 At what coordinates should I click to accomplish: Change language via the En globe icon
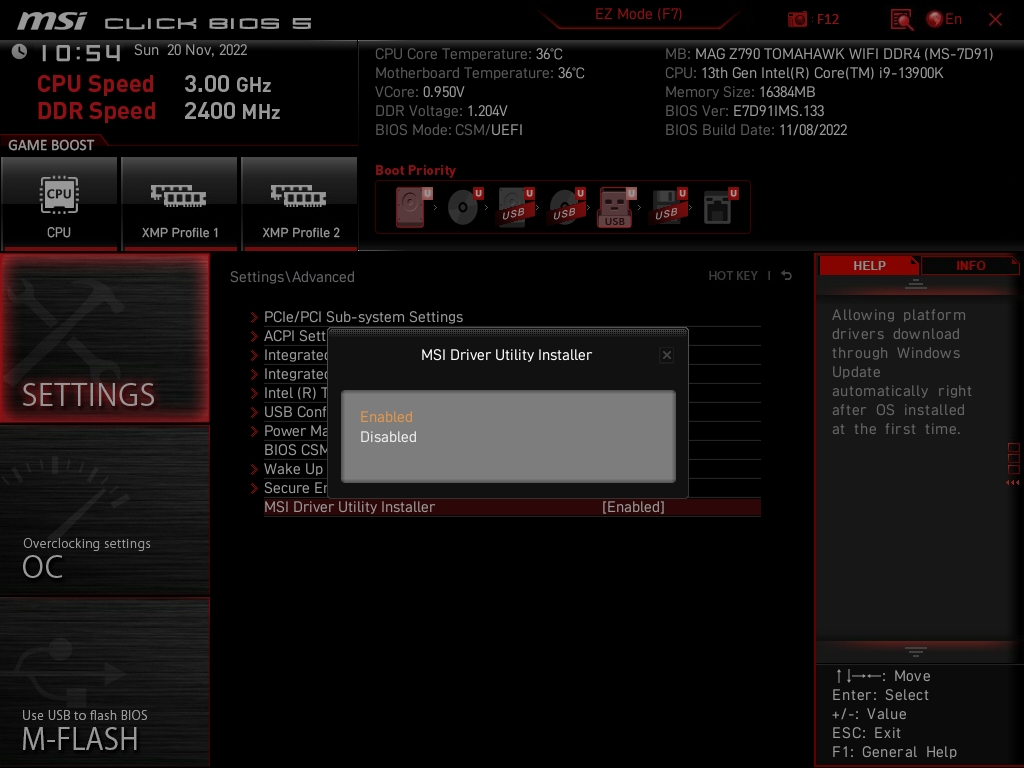coord(944,19)
